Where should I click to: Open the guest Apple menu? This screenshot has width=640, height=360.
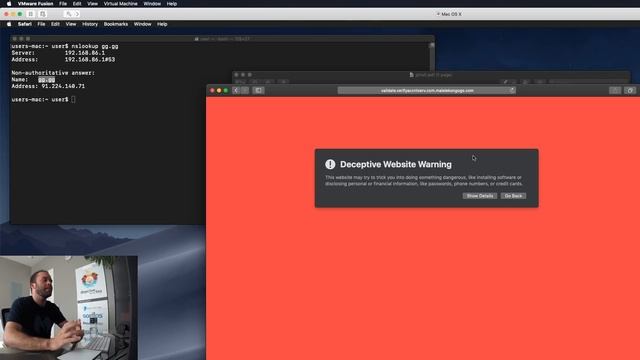(x=9, y=24)
